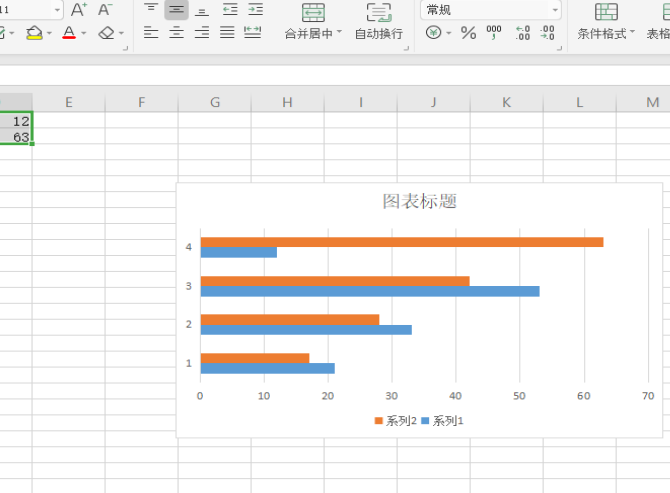Align text to bottom
Screen dimensions: 670x493
coord(202,9)
